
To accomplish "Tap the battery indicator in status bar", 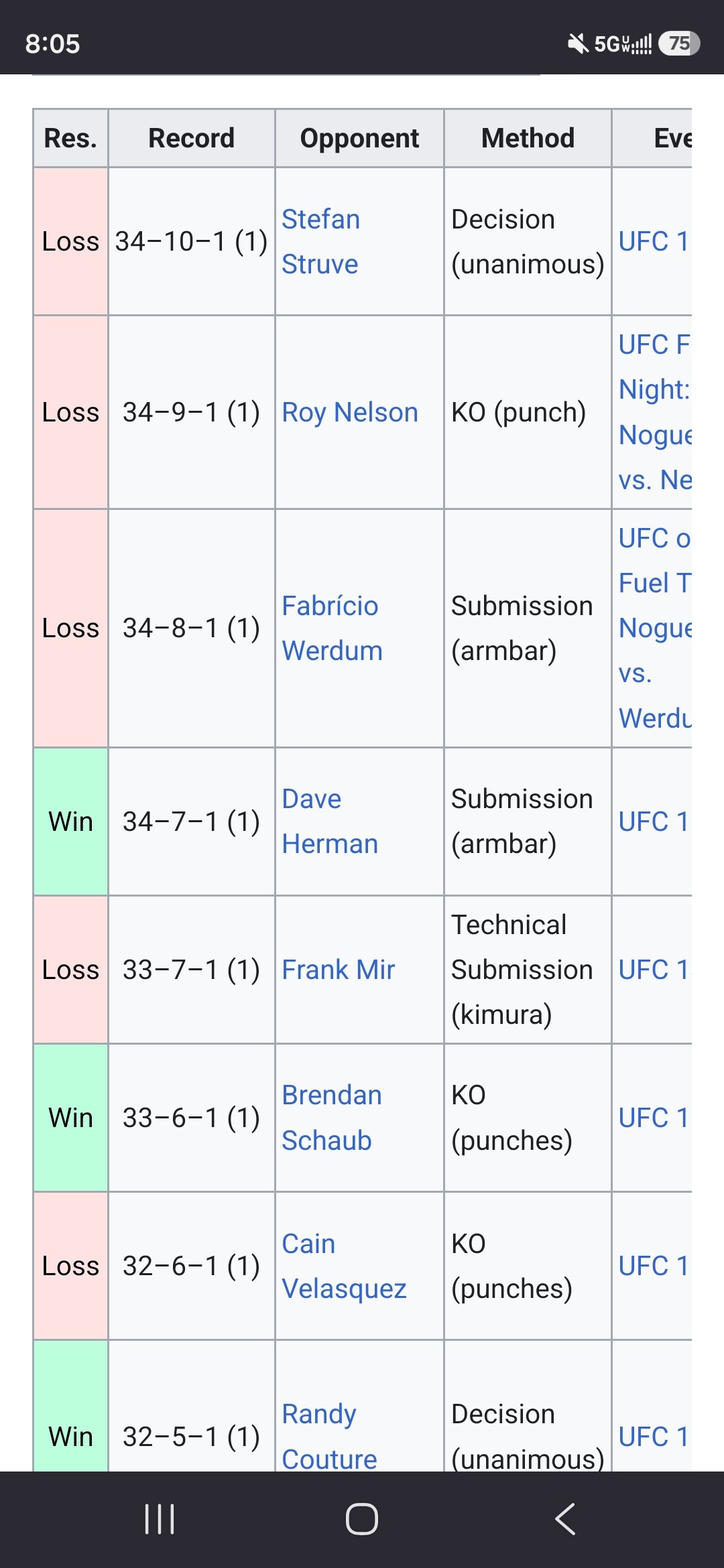I will [x=679, y=44].
